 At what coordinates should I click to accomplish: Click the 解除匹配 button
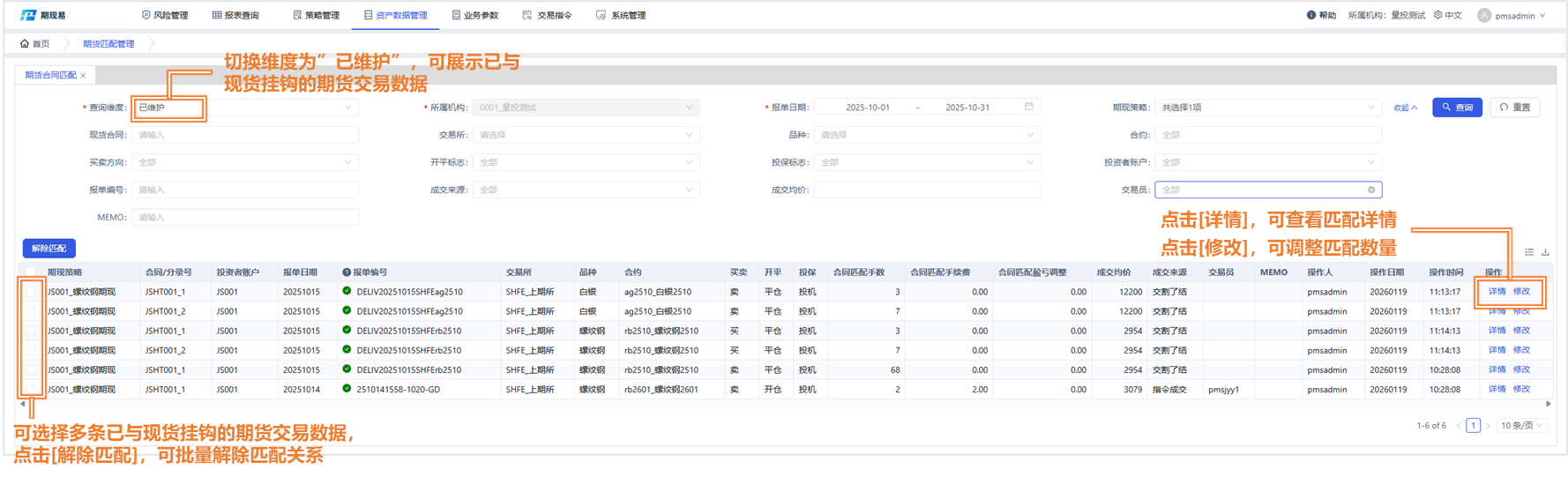(49, 249)
